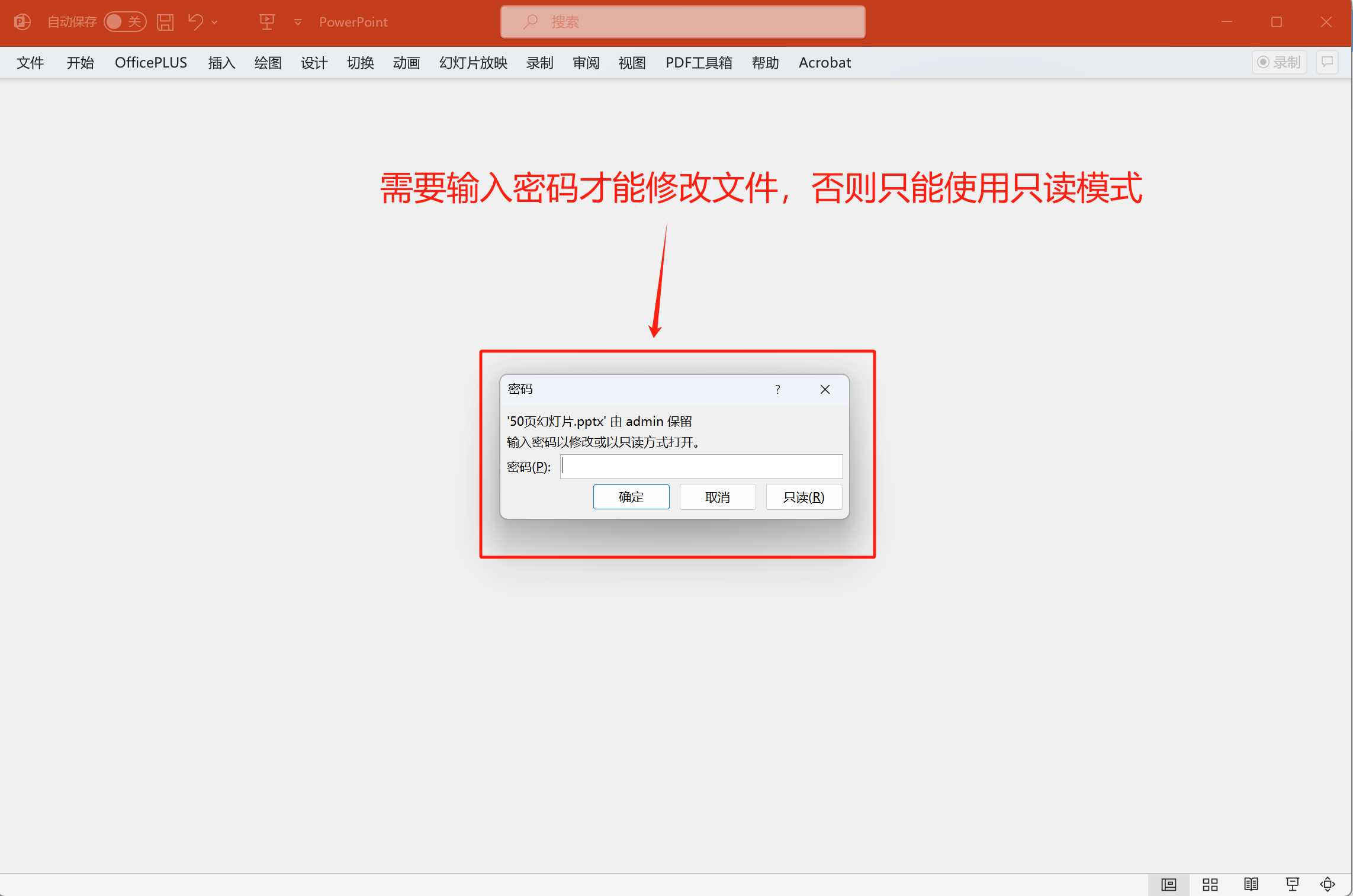Start slide show from the status bar icon
The width and height of the screenshot is (1353, 896).
(1292, 884)
